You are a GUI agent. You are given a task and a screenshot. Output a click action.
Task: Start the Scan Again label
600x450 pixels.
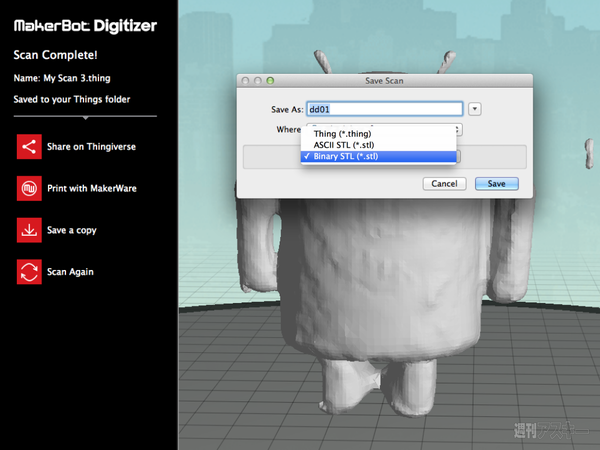coord(70,272)
